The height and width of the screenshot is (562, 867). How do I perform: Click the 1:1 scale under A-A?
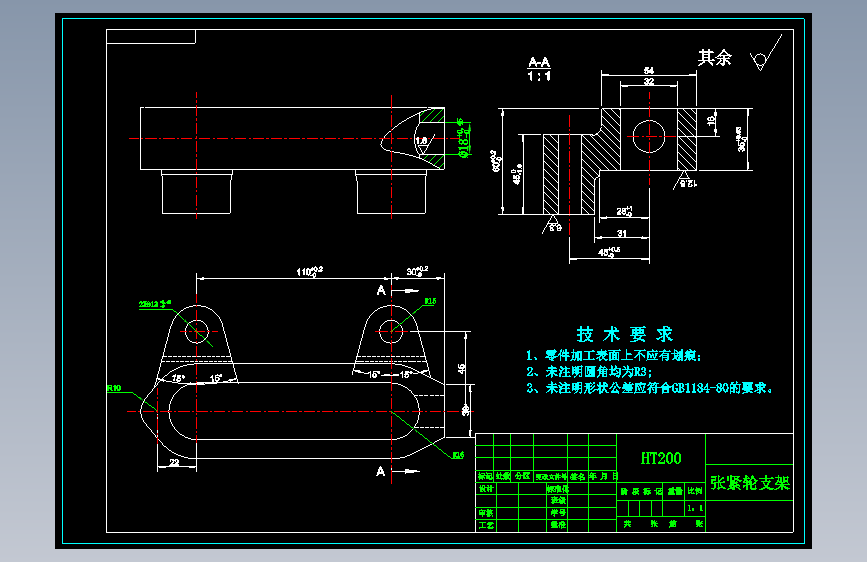[539, 76]
